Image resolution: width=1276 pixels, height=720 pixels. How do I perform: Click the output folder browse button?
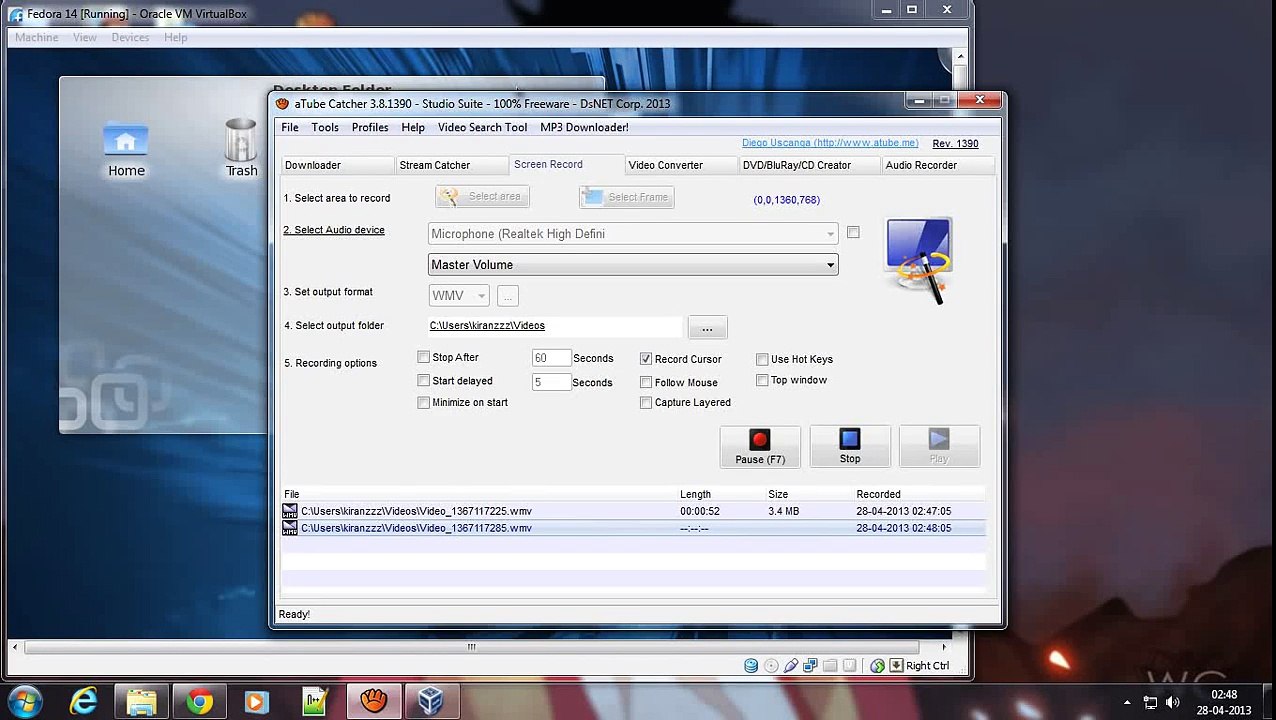707,328
